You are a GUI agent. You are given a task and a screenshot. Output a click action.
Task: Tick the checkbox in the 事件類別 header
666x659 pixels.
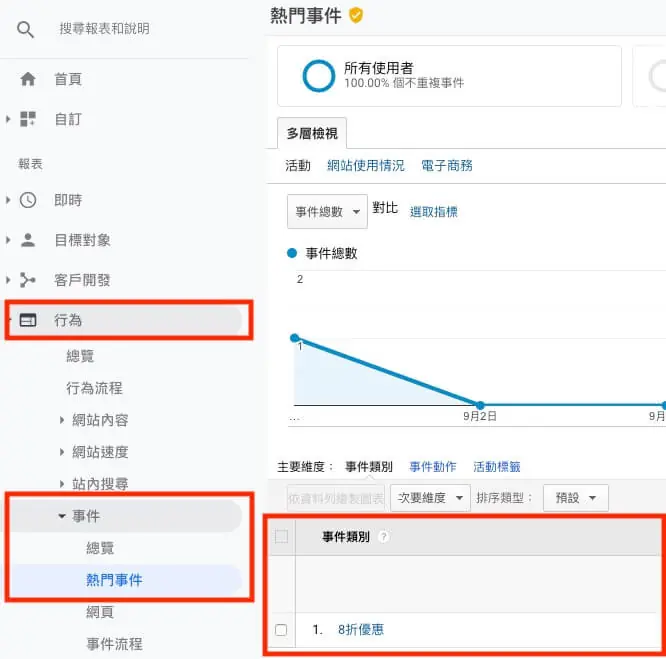(281, 537)
